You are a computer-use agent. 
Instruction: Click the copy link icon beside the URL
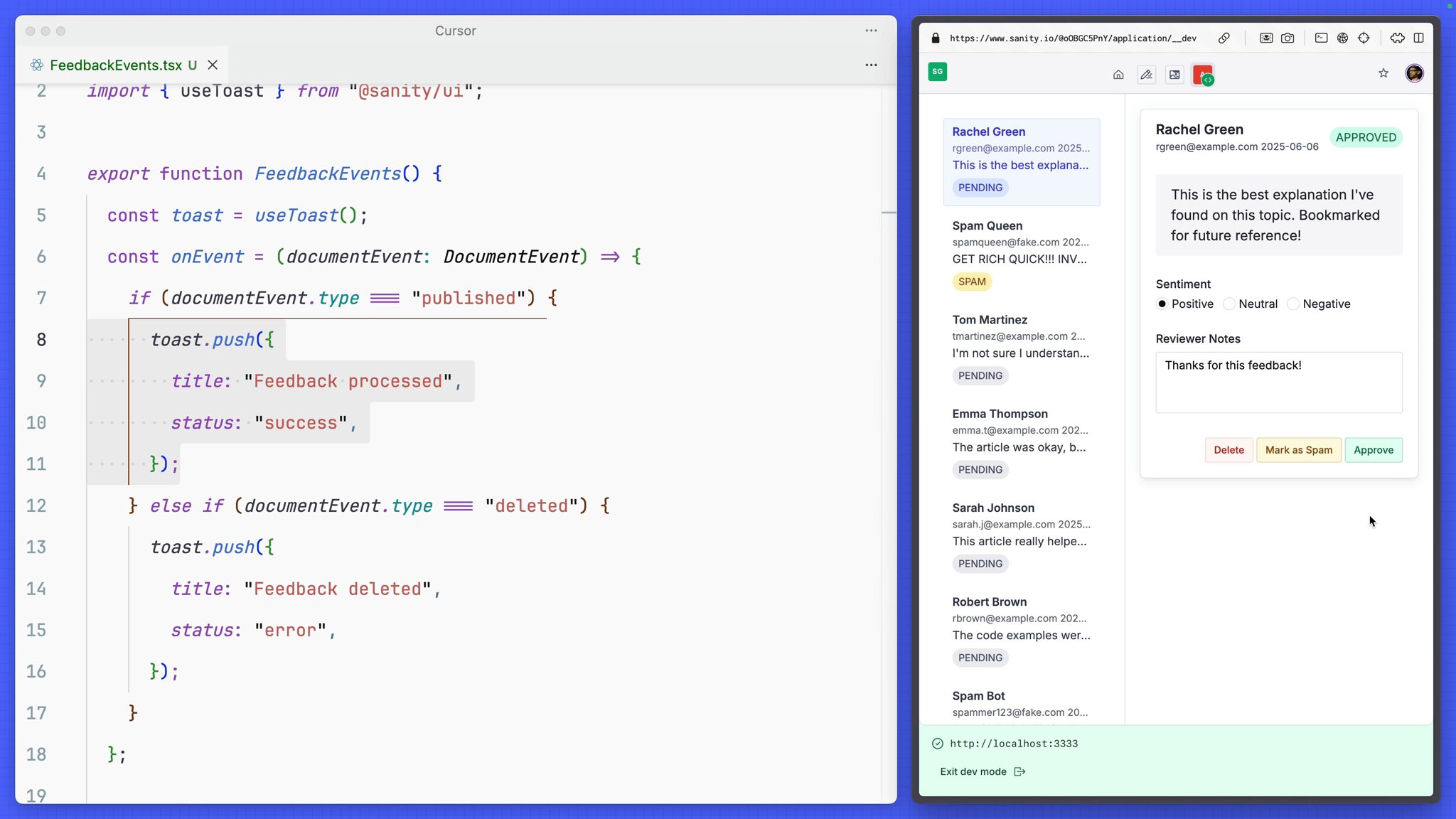[1224, 38]
